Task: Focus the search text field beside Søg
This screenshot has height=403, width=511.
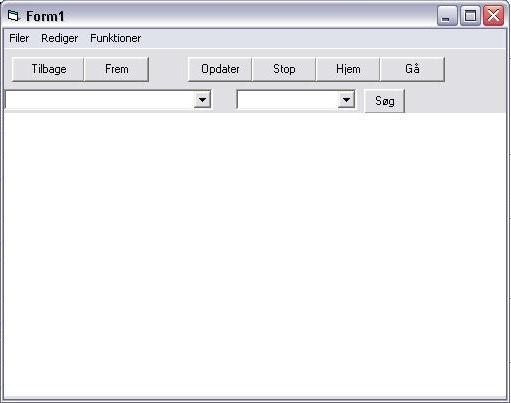Action: click(x=287, y=100)
